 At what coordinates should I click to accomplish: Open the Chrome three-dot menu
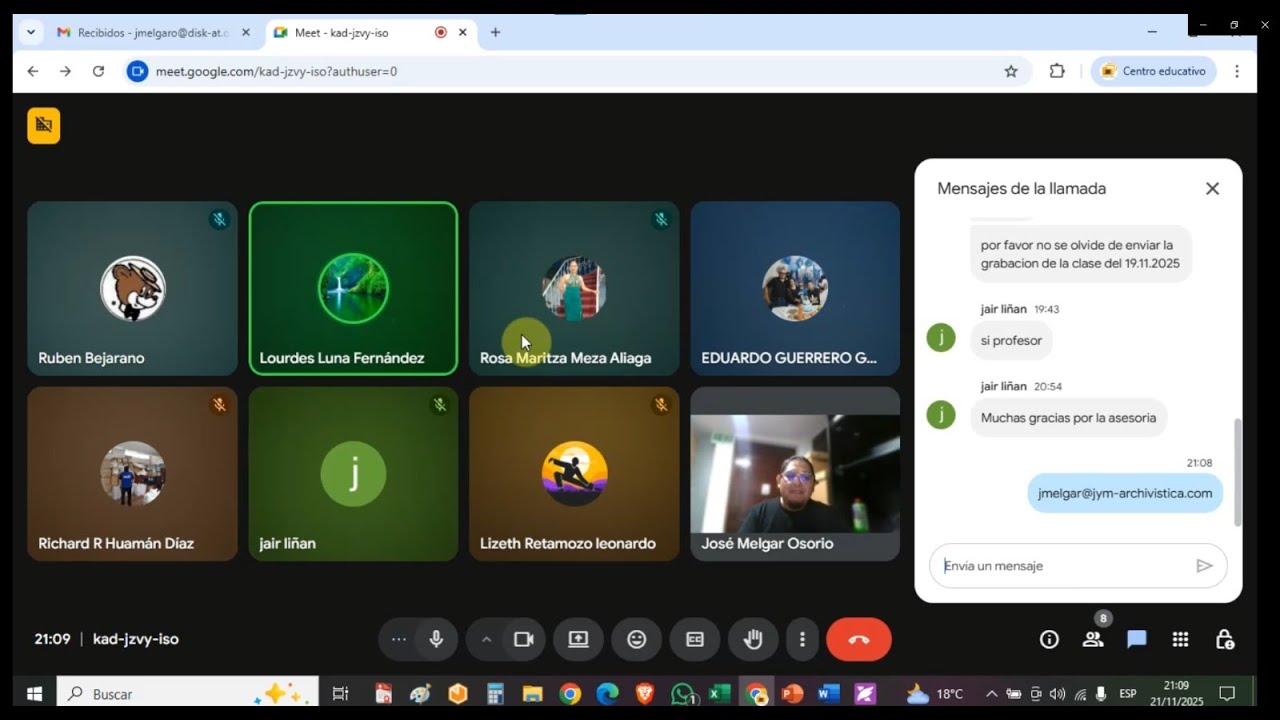click(x=1237, y=71)
